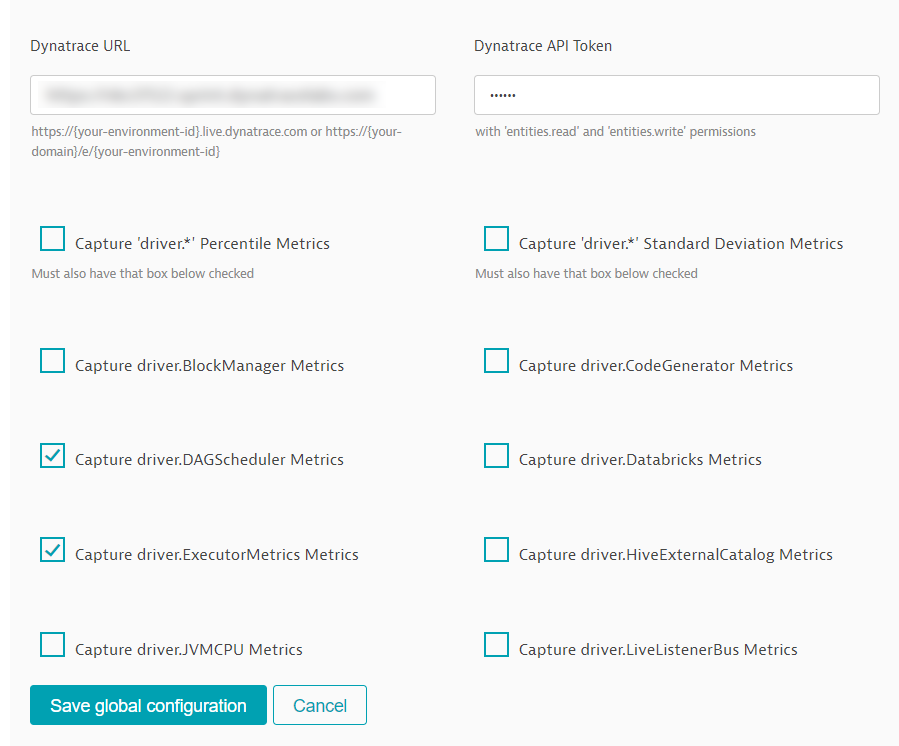The image size is (899, 746).
Task: Click 'Capture driver.JVMCPU Metrics' label
Action: [x=189, y=650]
